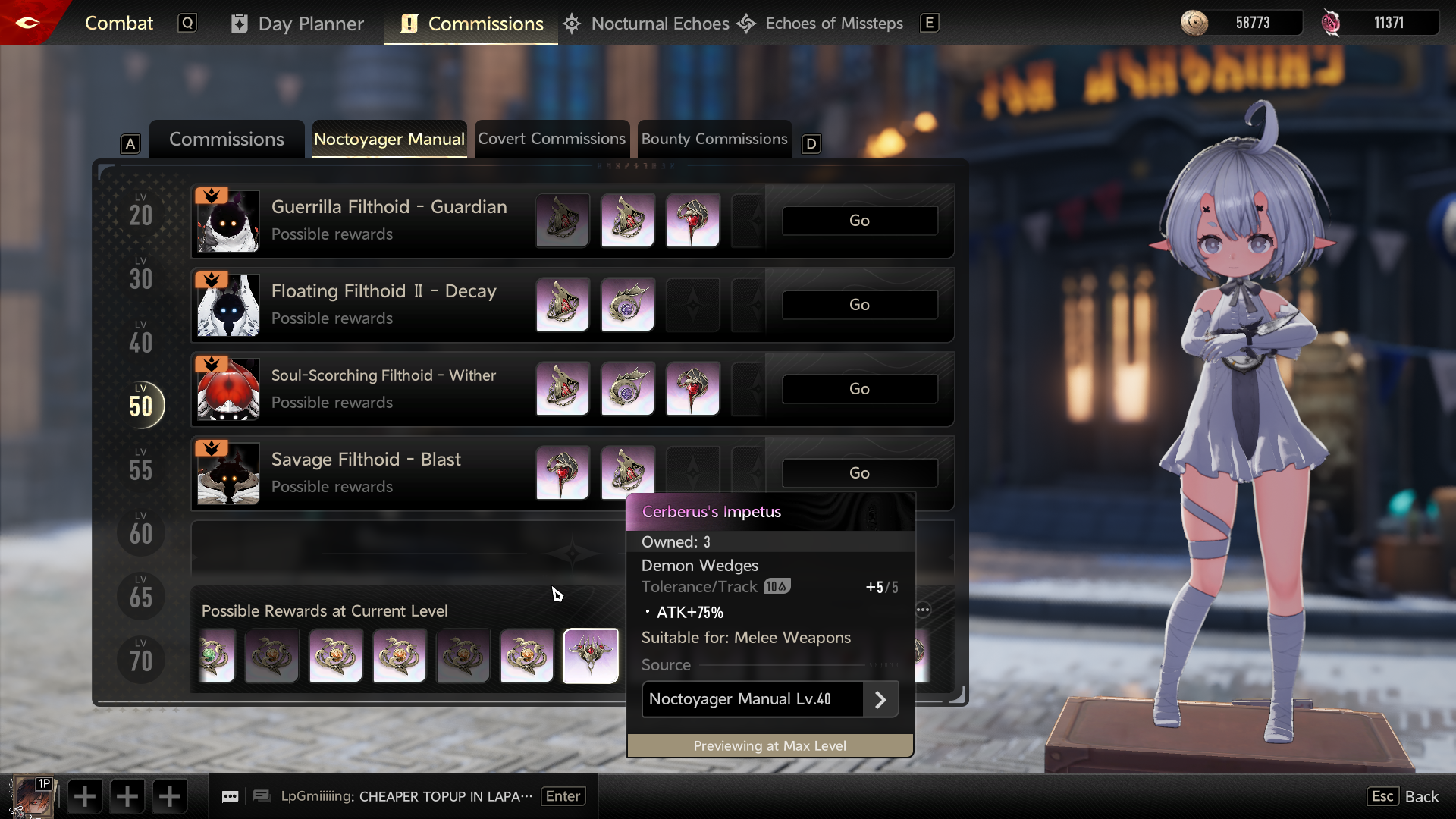Viewport: 1456px width, 819px height.
Task: Open the chat message icon
Action: coord(230,796)
